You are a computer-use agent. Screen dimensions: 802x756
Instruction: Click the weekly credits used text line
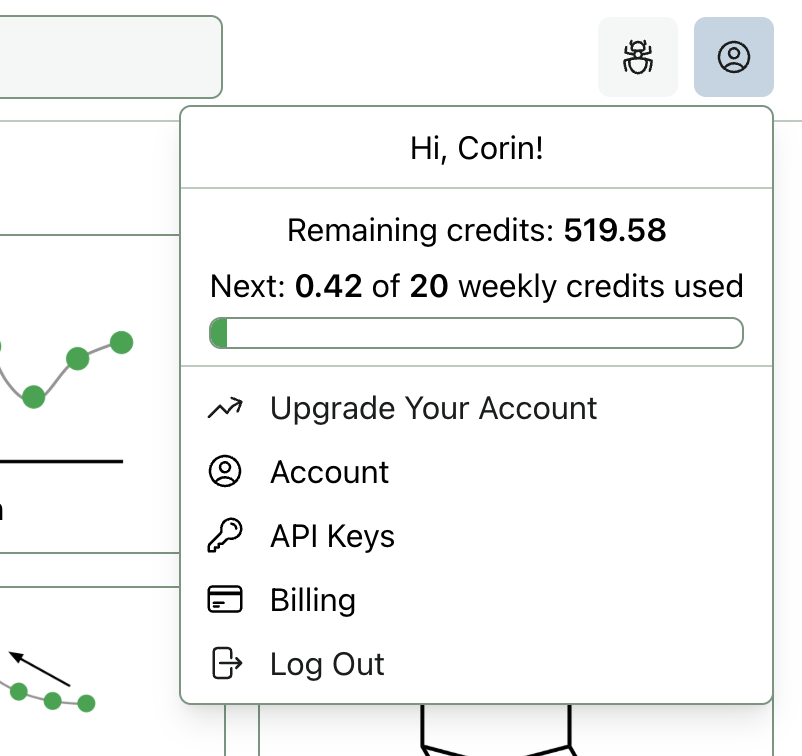pos(476,287)
